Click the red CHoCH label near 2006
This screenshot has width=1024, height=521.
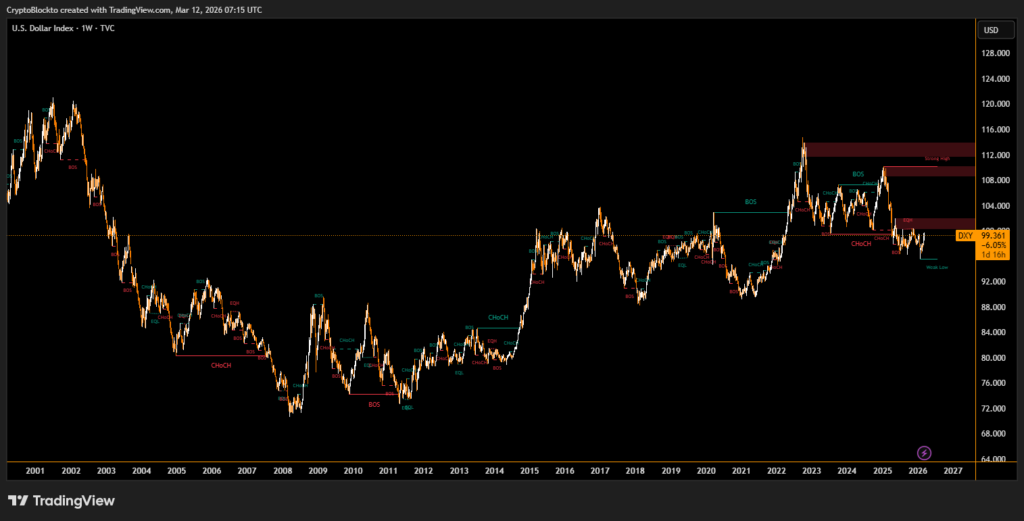(x=221, y=365)
